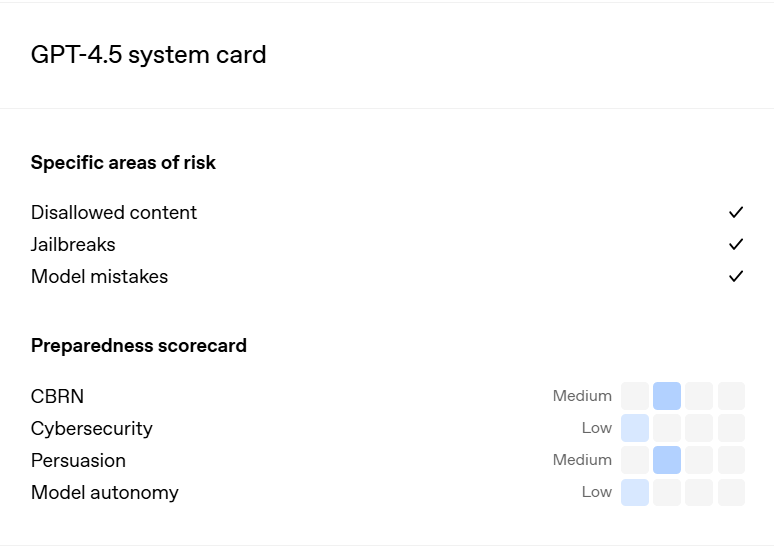Click the highlighted Medium square for Persuasion
774x553 pixels.
[x=667, y=460]
